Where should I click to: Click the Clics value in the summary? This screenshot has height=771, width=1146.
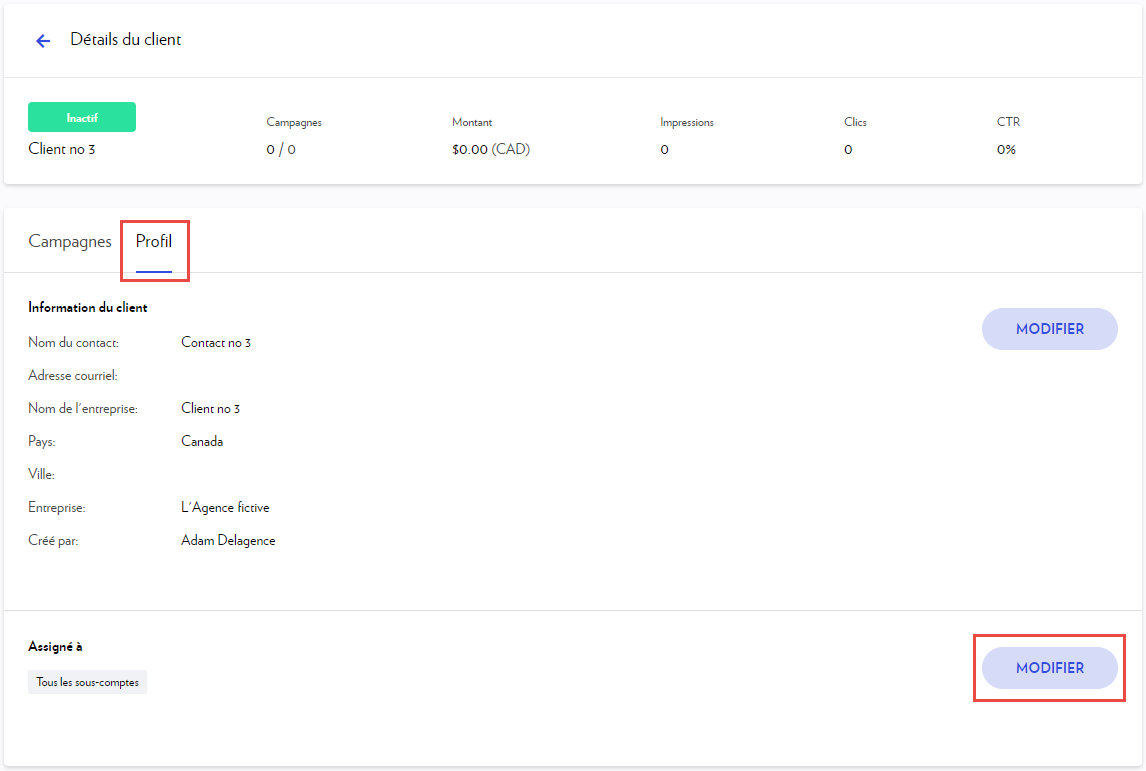point(848,150)
